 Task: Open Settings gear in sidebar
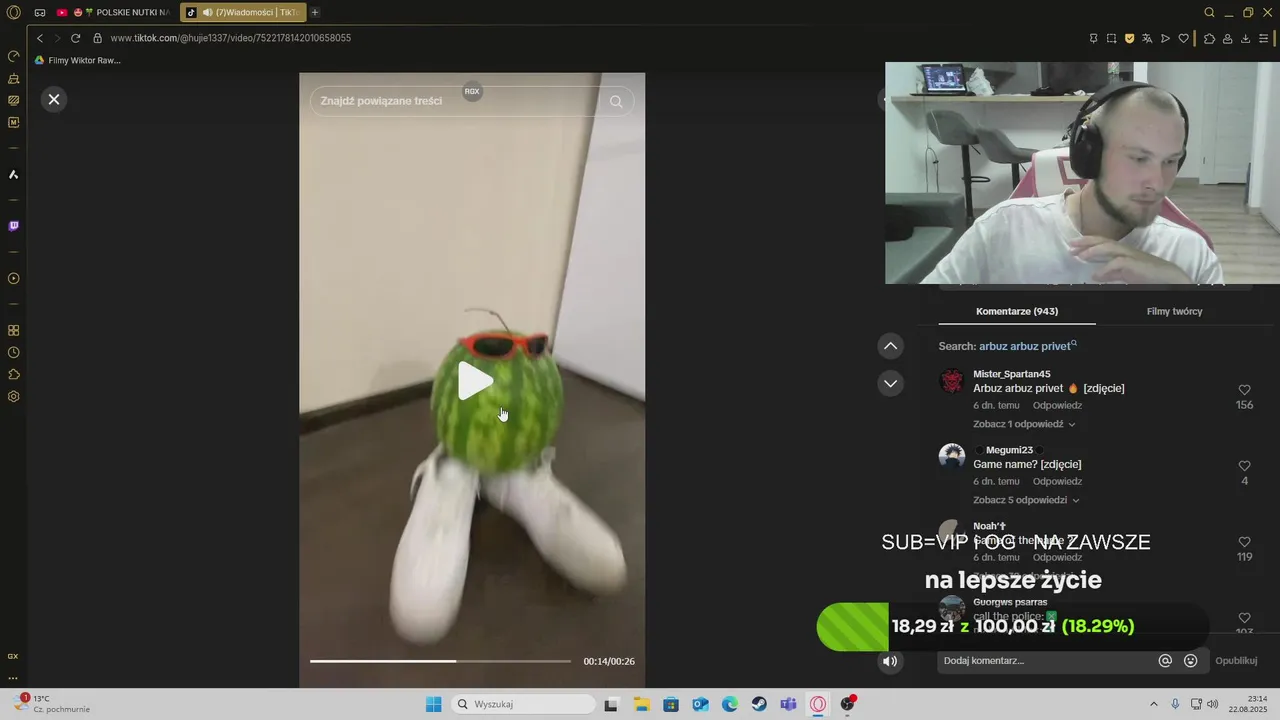pyautogui.click(x=14, y=396)
